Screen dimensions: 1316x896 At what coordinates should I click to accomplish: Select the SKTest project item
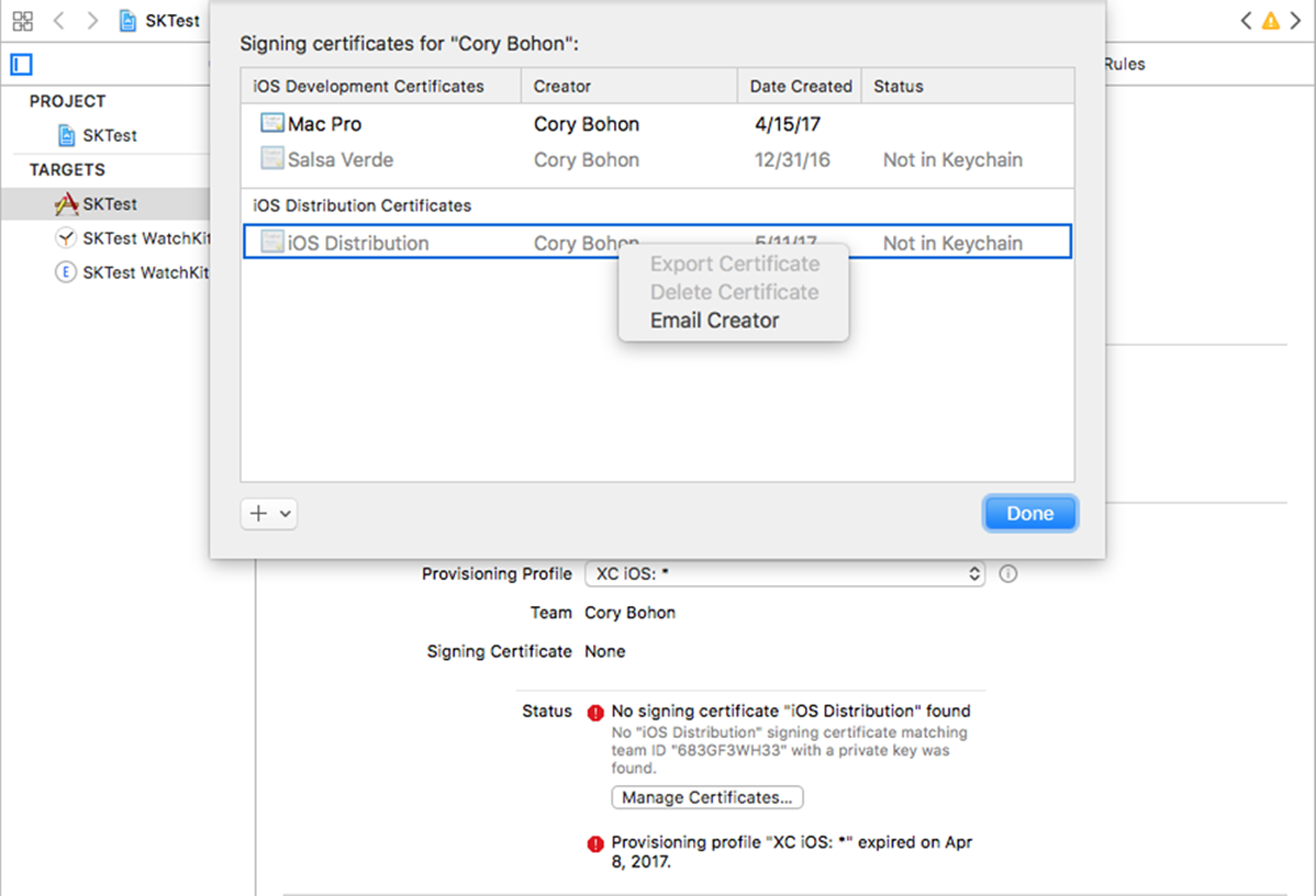(x=109, y=136)
